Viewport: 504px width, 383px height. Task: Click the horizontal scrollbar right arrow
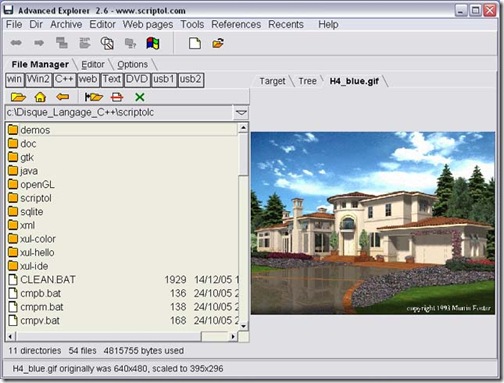233,337
